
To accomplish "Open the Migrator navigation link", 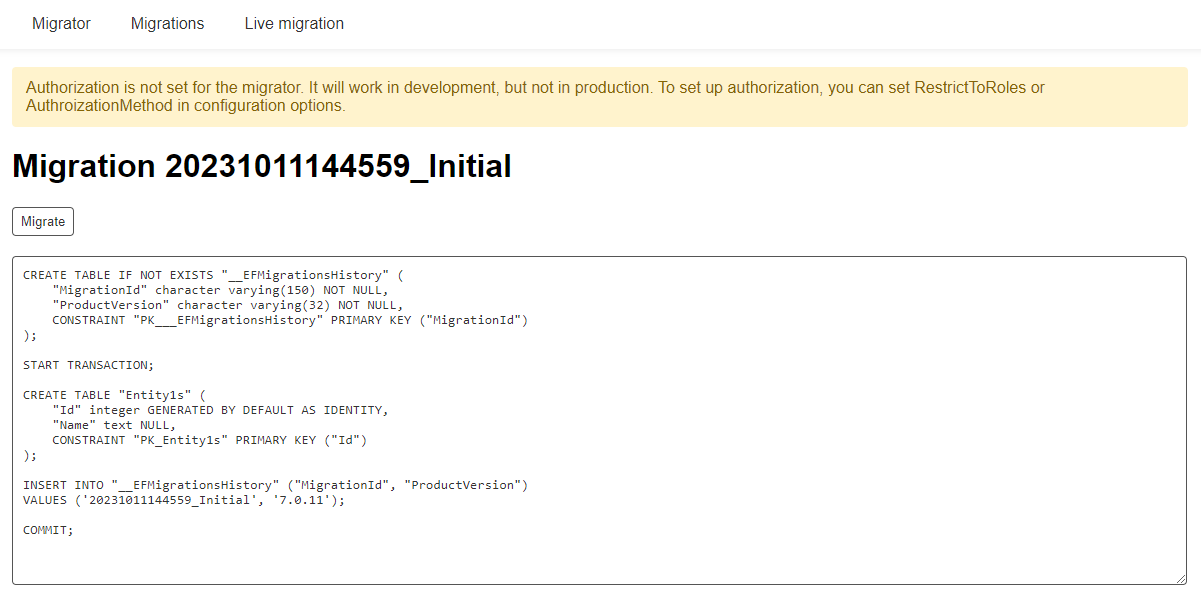I will coord(61,24).
